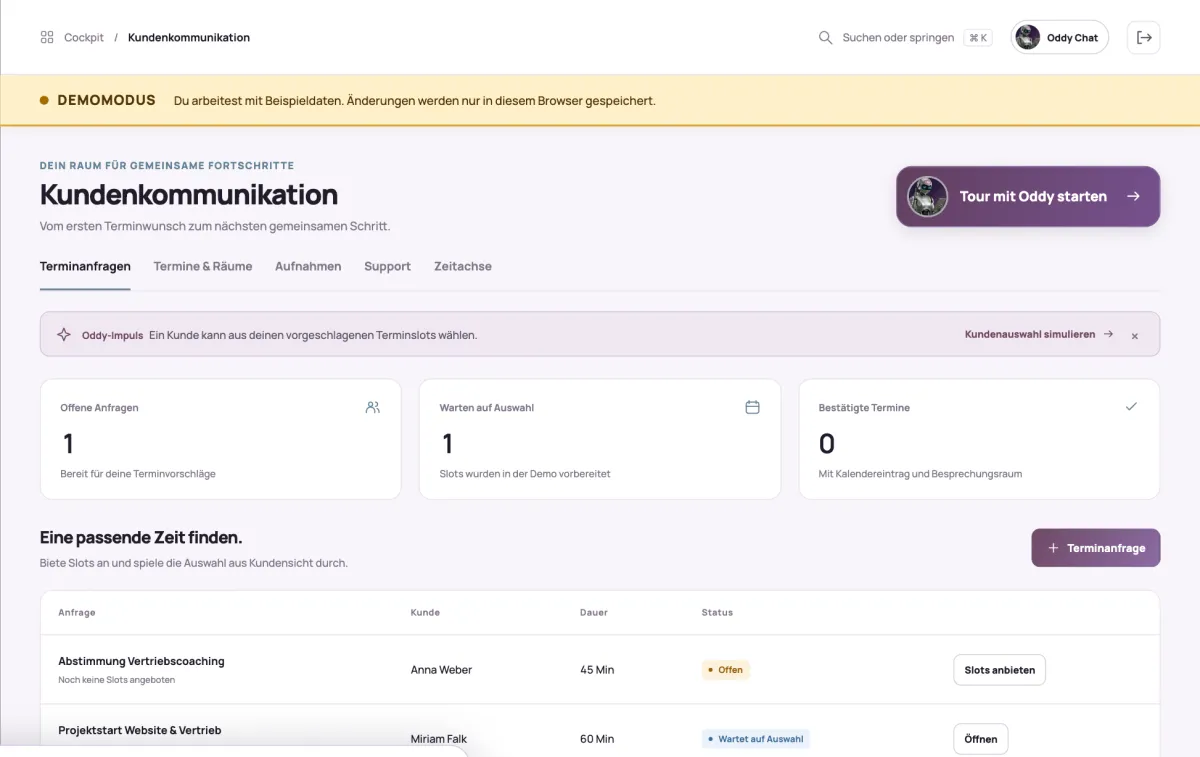Click the 'Wartet auf Auswahl' status badge
This screenshot has height=757, width=1200.
[x=755, y=739]
